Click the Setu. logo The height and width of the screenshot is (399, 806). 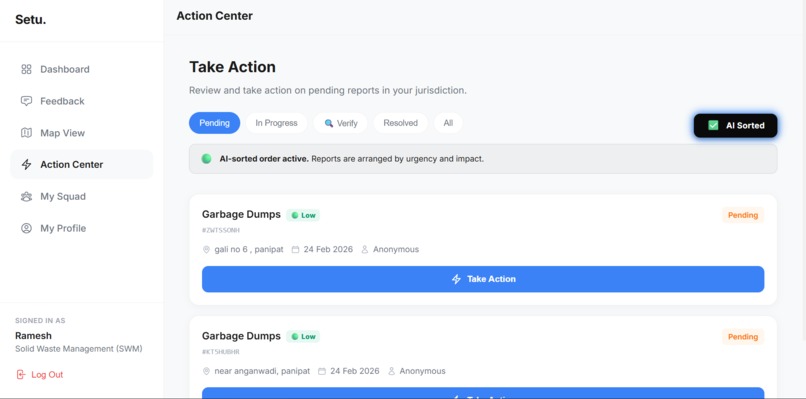30,20
